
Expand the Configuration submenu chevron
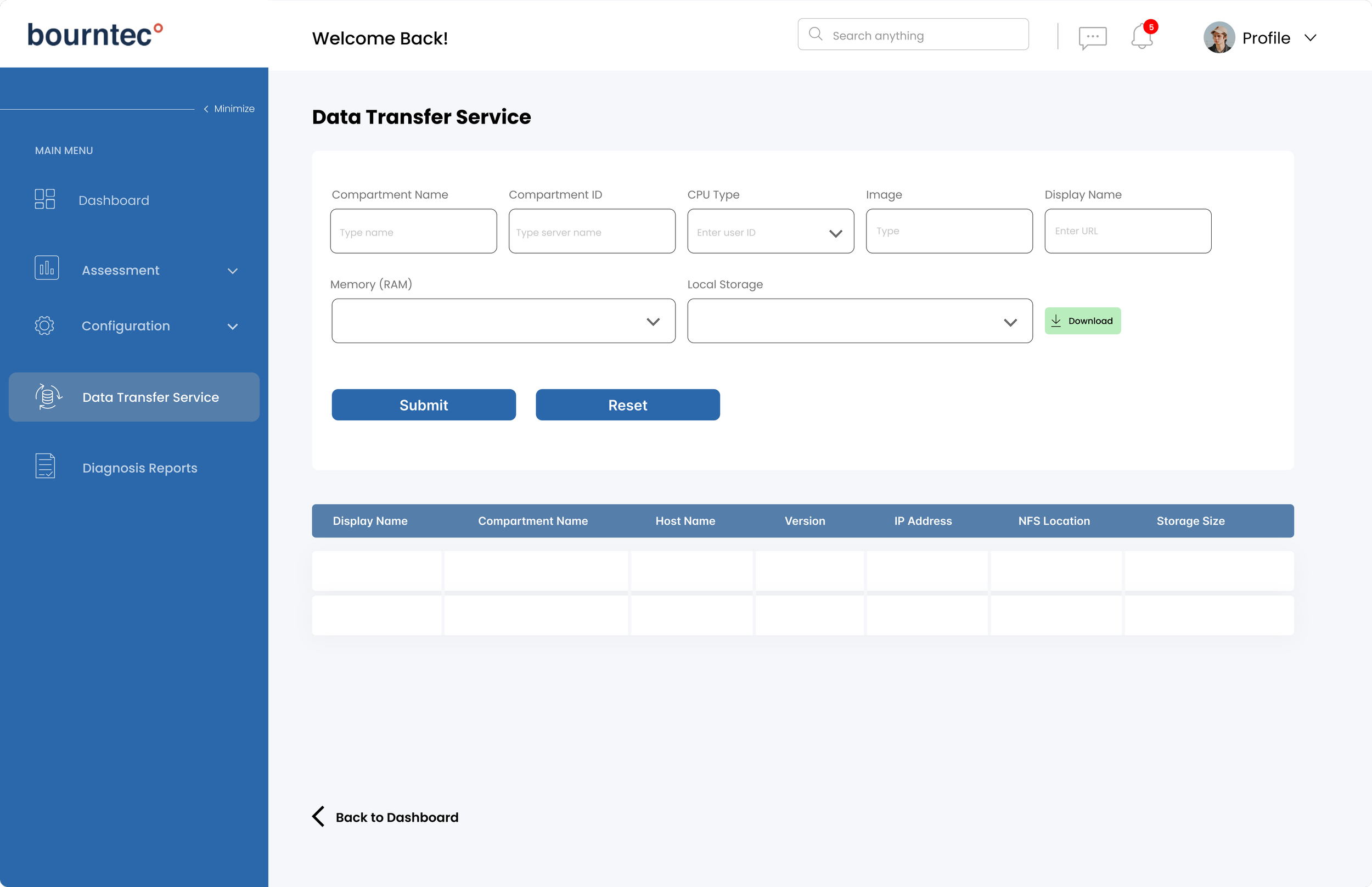pyautogui.click(x=233, y=327)
